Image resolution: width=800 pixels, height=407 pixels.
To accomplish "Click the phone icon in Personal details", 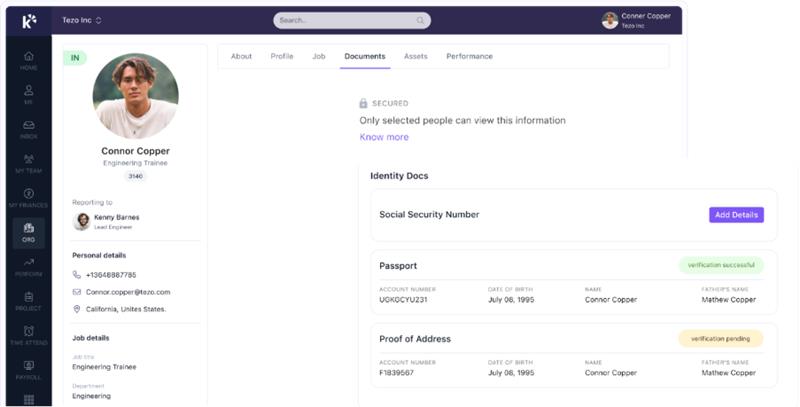I will point(77,275).
